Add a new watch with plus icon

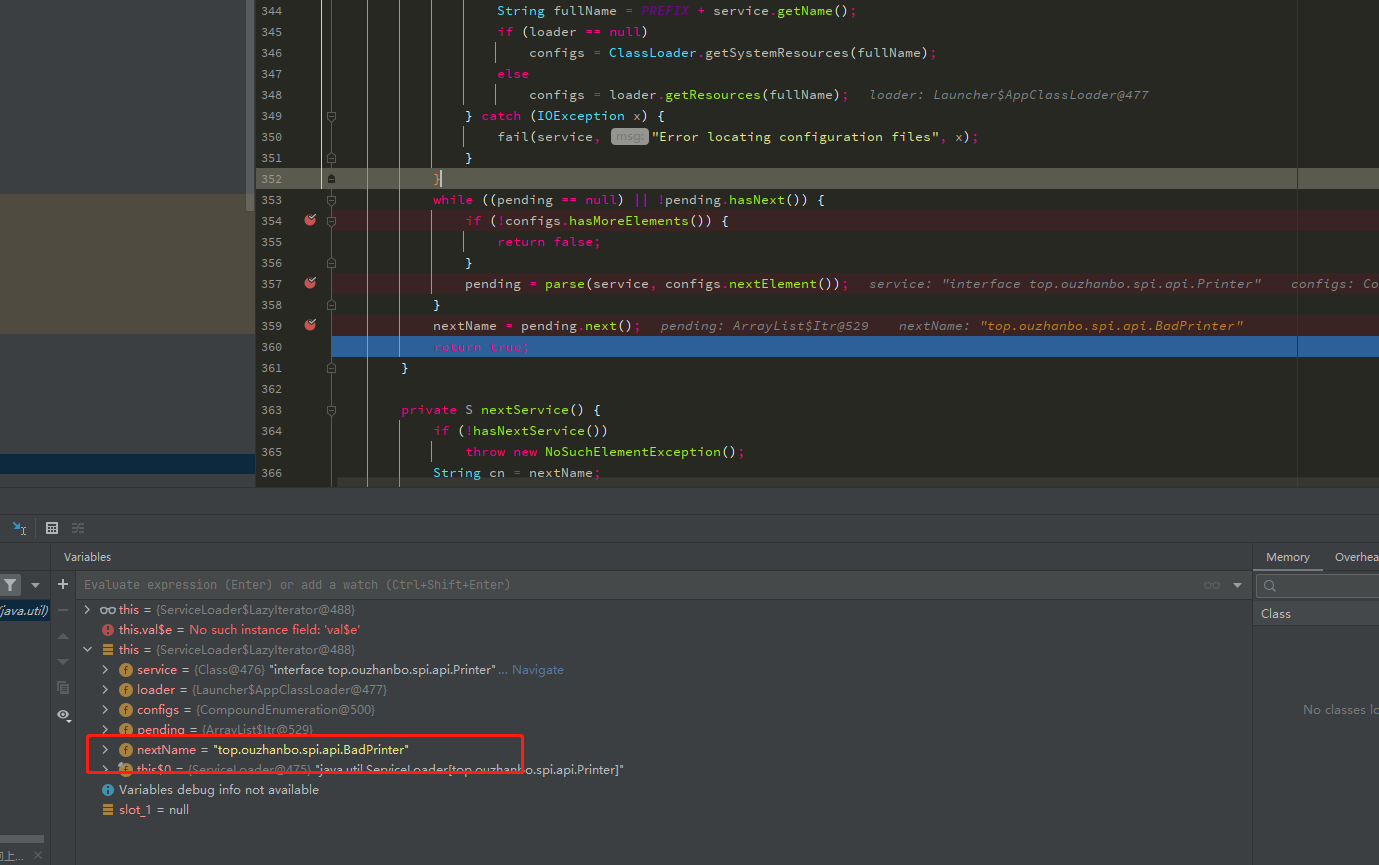(x=63, y=584)
